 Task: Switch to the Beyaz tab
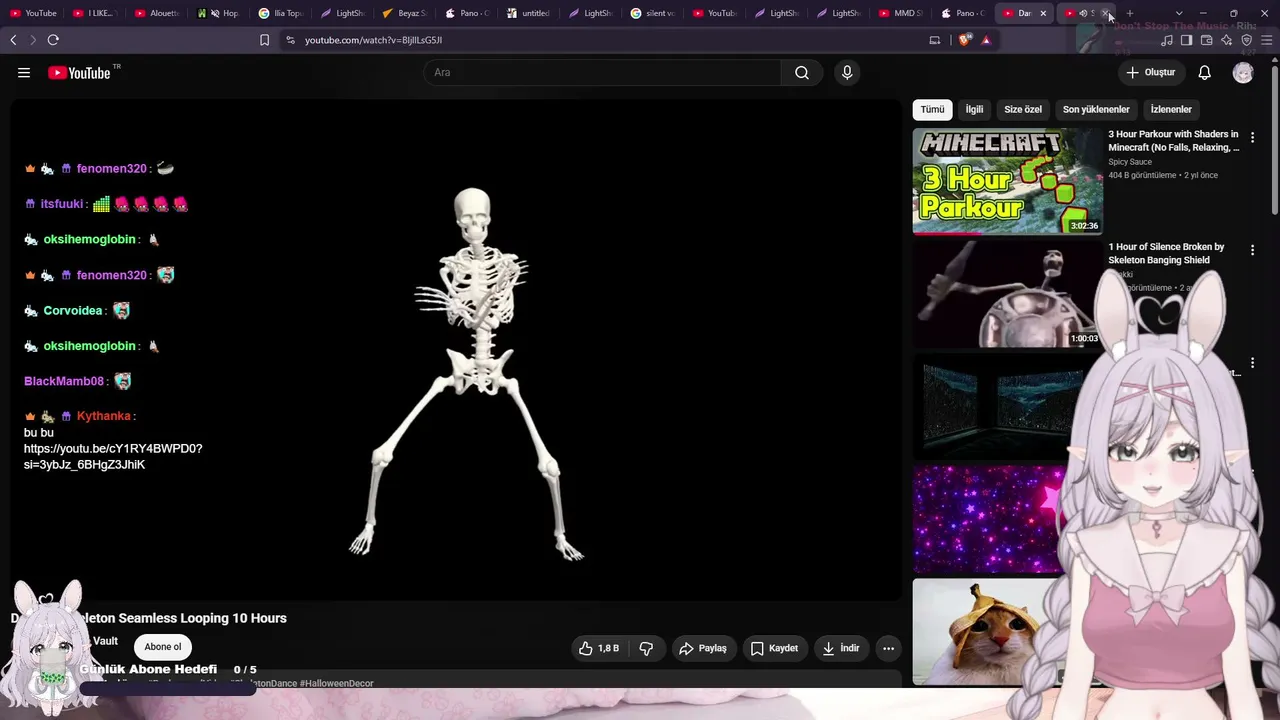(405, 13)
